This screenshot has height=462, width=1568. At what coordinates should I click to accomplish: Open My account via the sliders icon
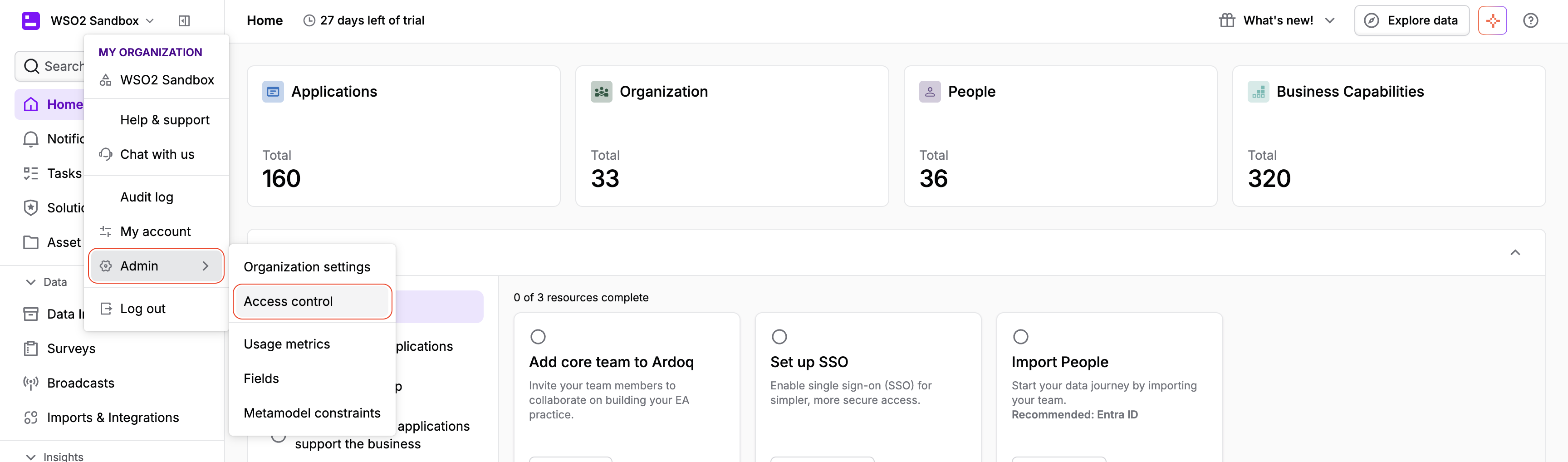click(106, 232)
